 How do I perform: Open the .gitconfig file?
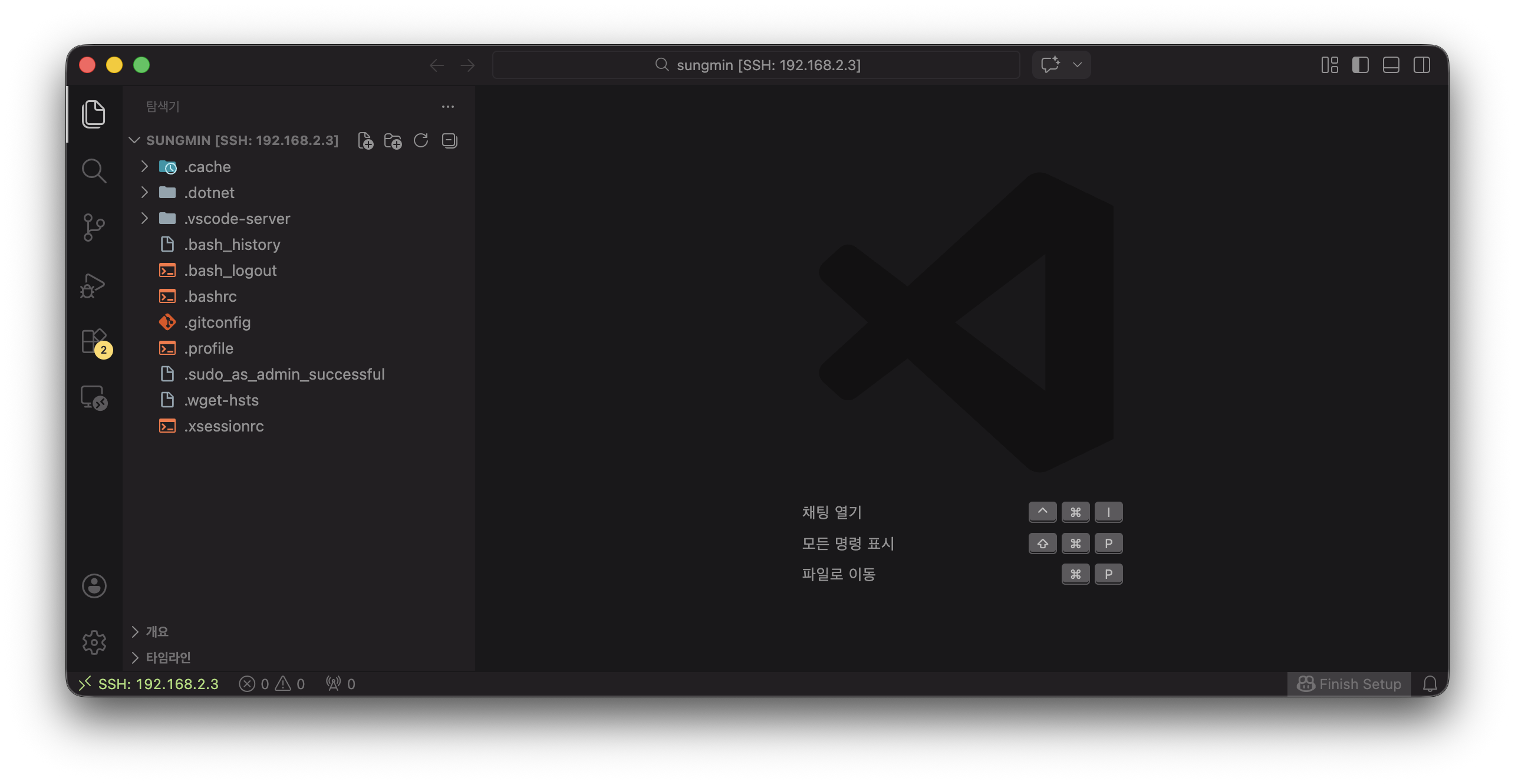299,322
